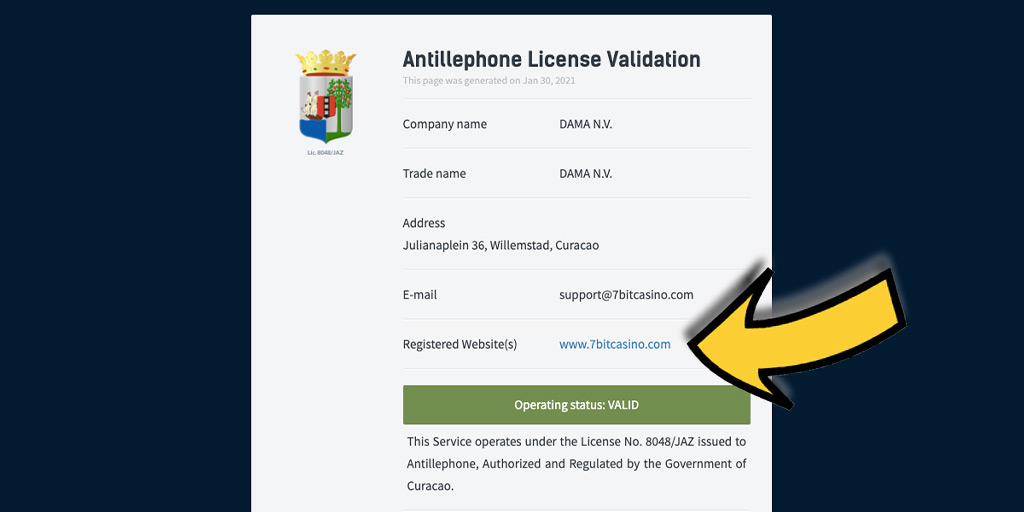Click the gold crown atop the emblem

[325, 63]
